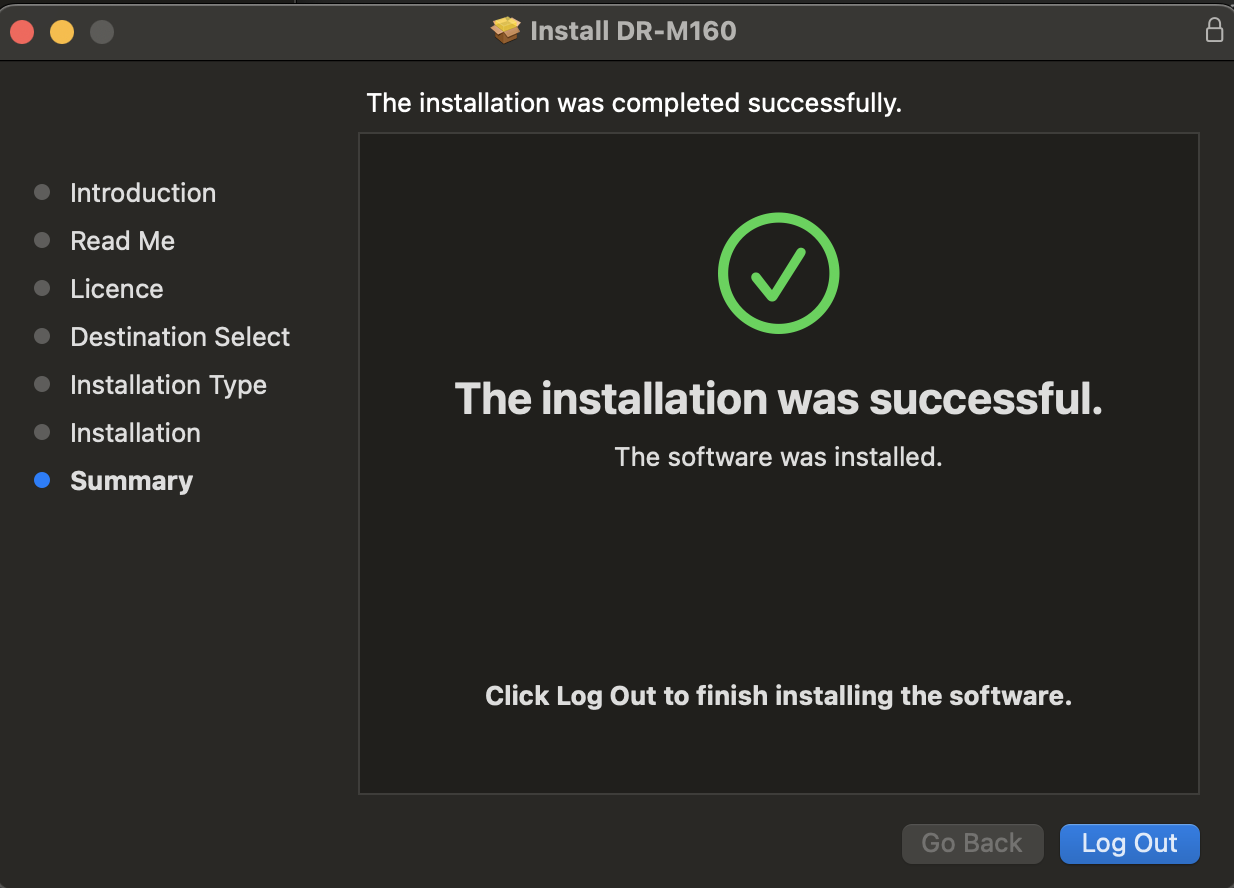Click the Install DR-M160 window title
1234x888 pixels.
635,30
